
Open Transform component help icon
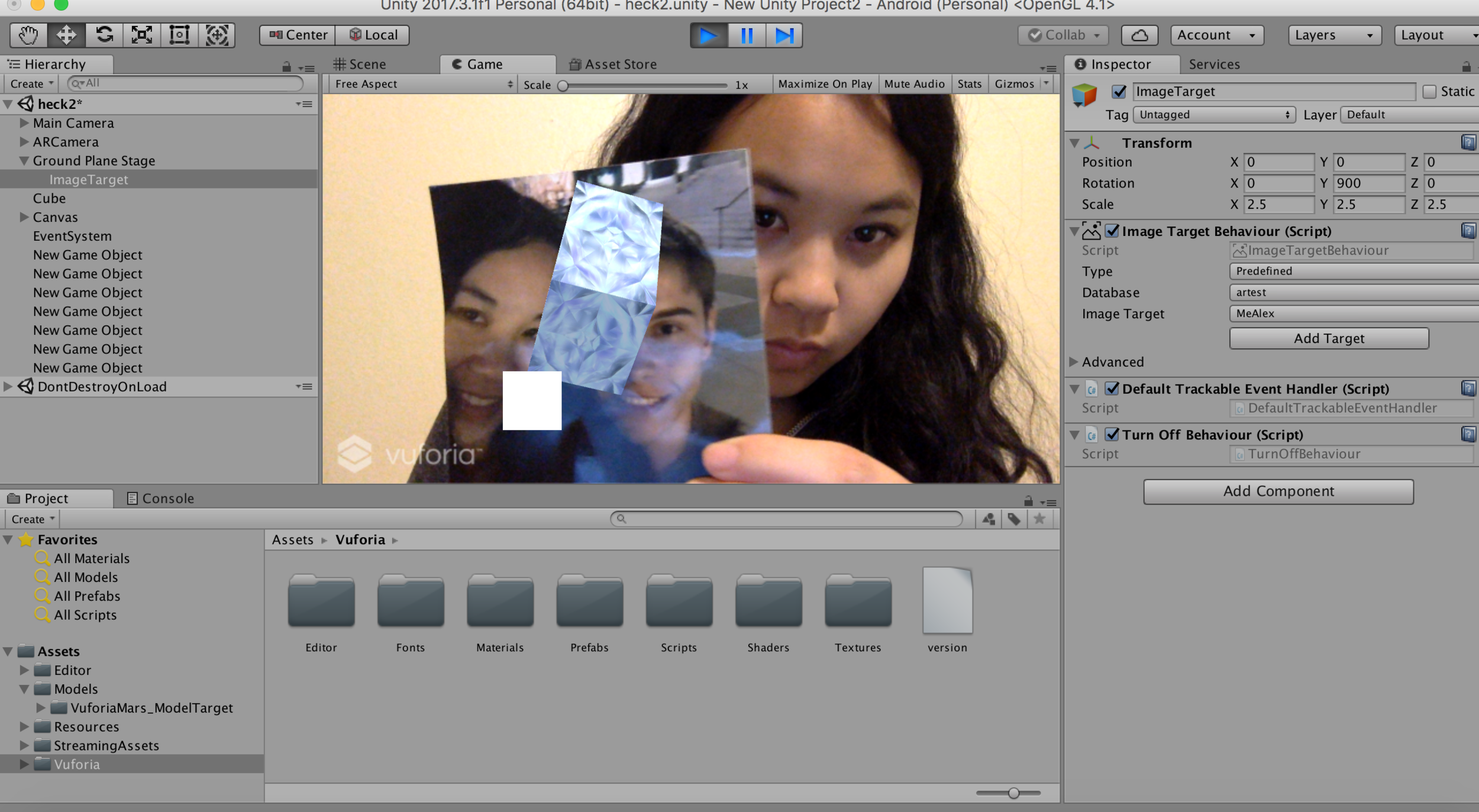[x=1468, y=143]
